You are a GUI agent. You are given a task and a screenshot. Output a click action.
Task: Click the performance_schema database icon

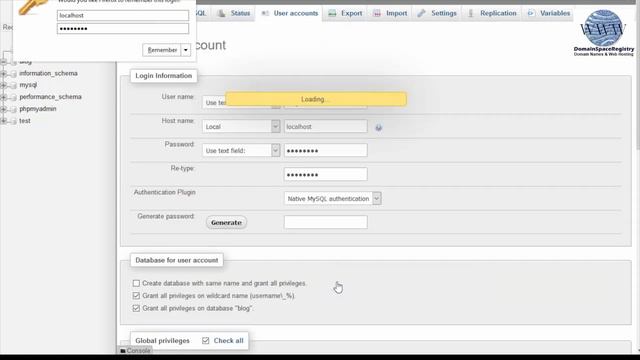[x=13, y=97]
